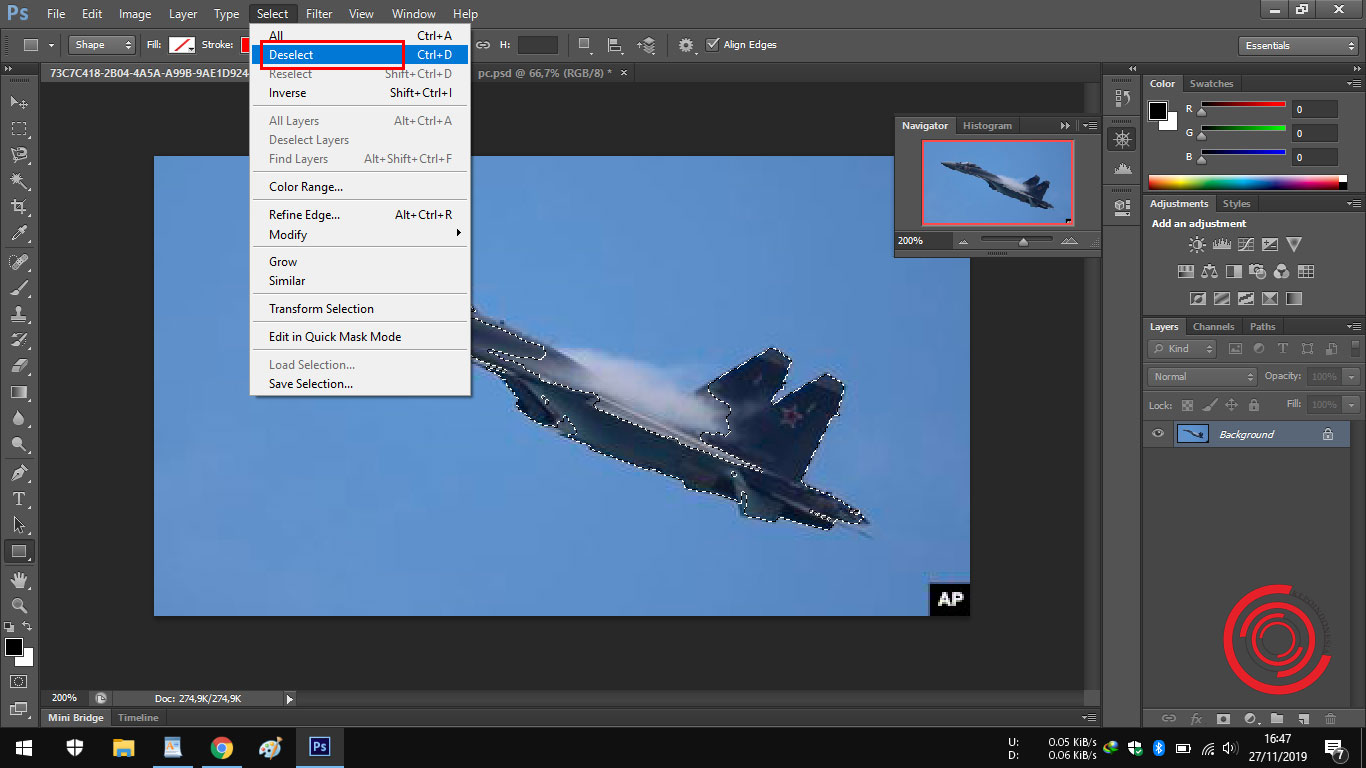This screenshot has height=768, width=1366.
Task: Open the gear geometry options dropdown
Action: (x=686, y=45)
